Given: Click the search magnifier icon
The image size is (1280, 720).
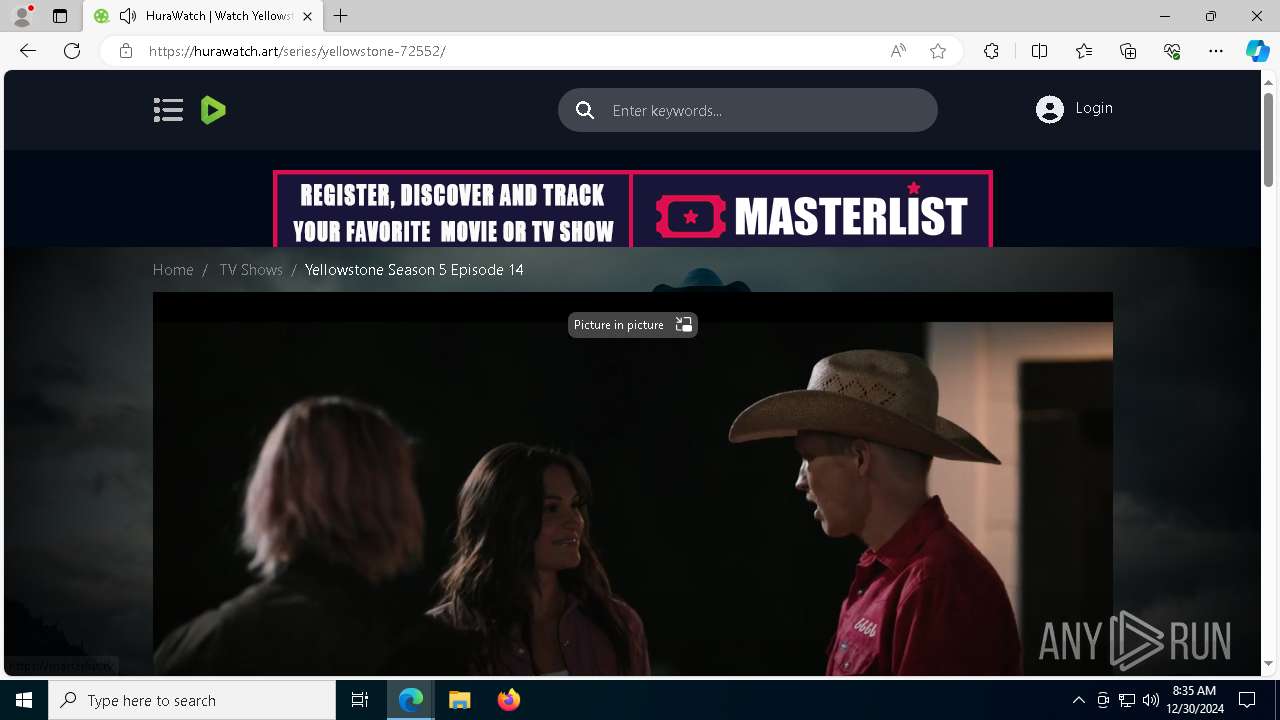Looking at the screenshot, I should pyautogui.click(x=585, y=110).
